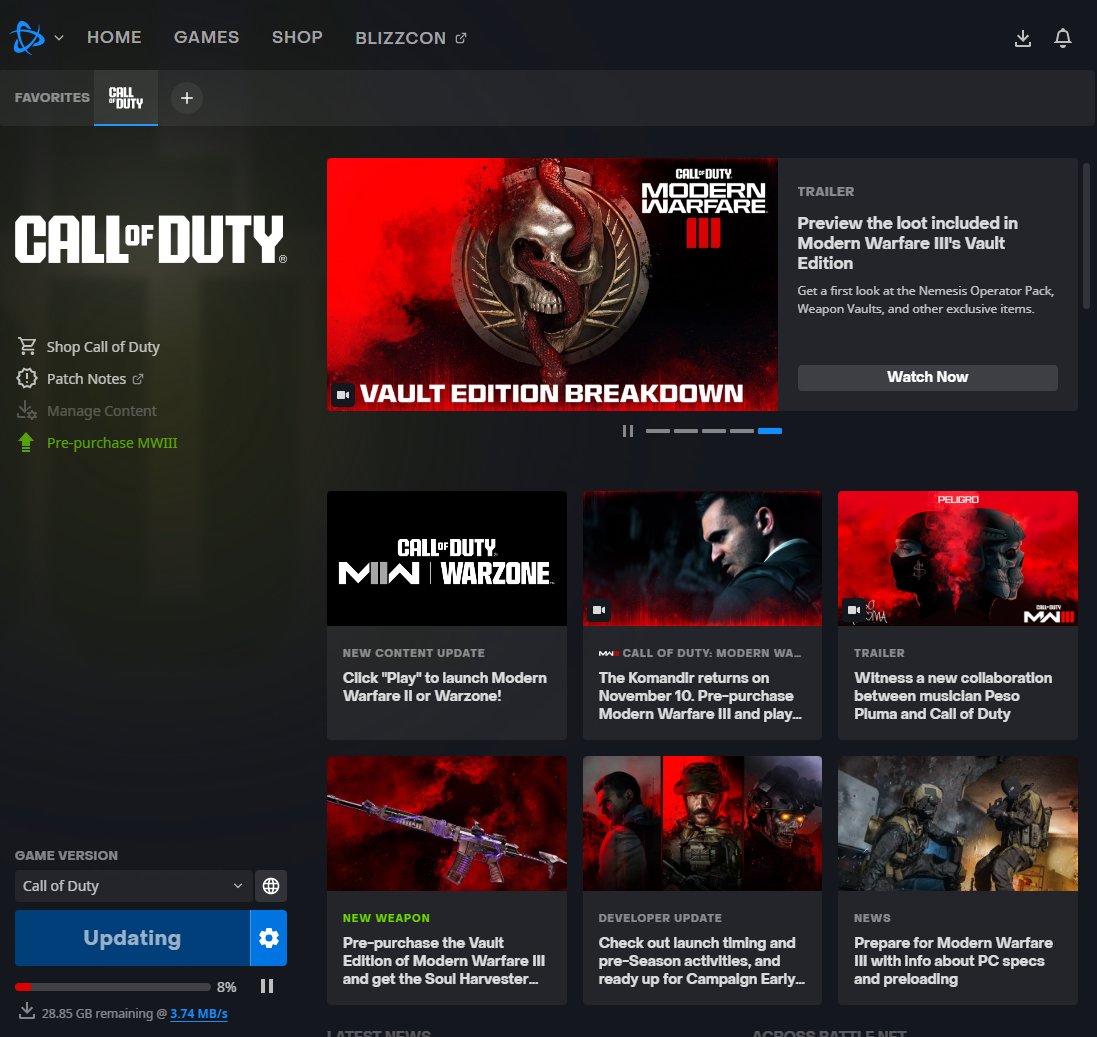1097x1037 pixels.
Task: Open the 3.74 MB/s download speed link
Action: coord(198,1013)
